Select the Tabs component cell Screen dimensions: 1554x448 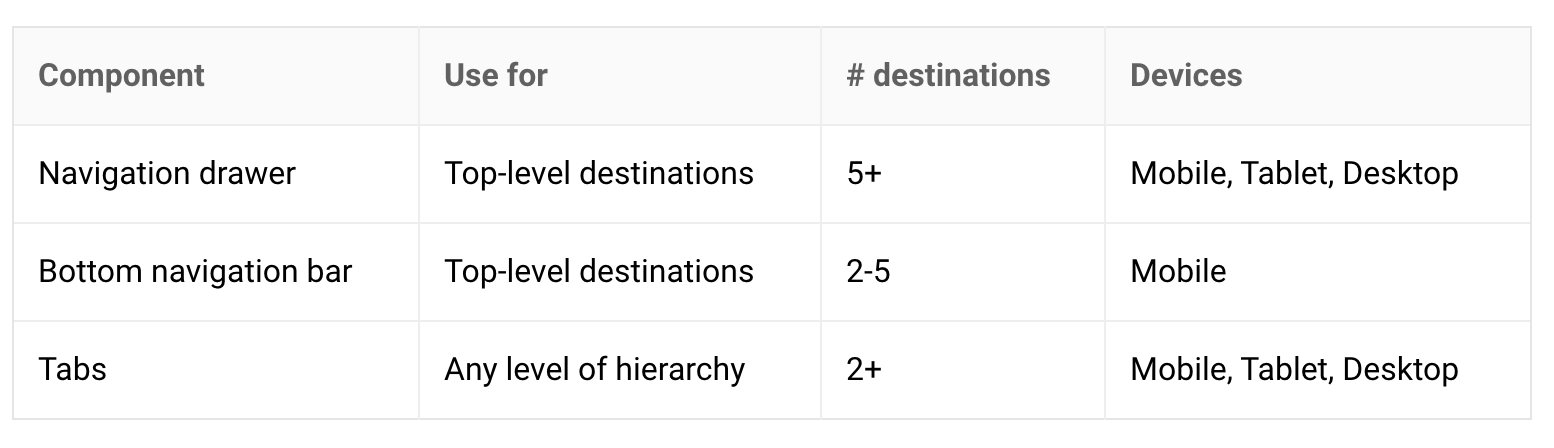(72, 370)
